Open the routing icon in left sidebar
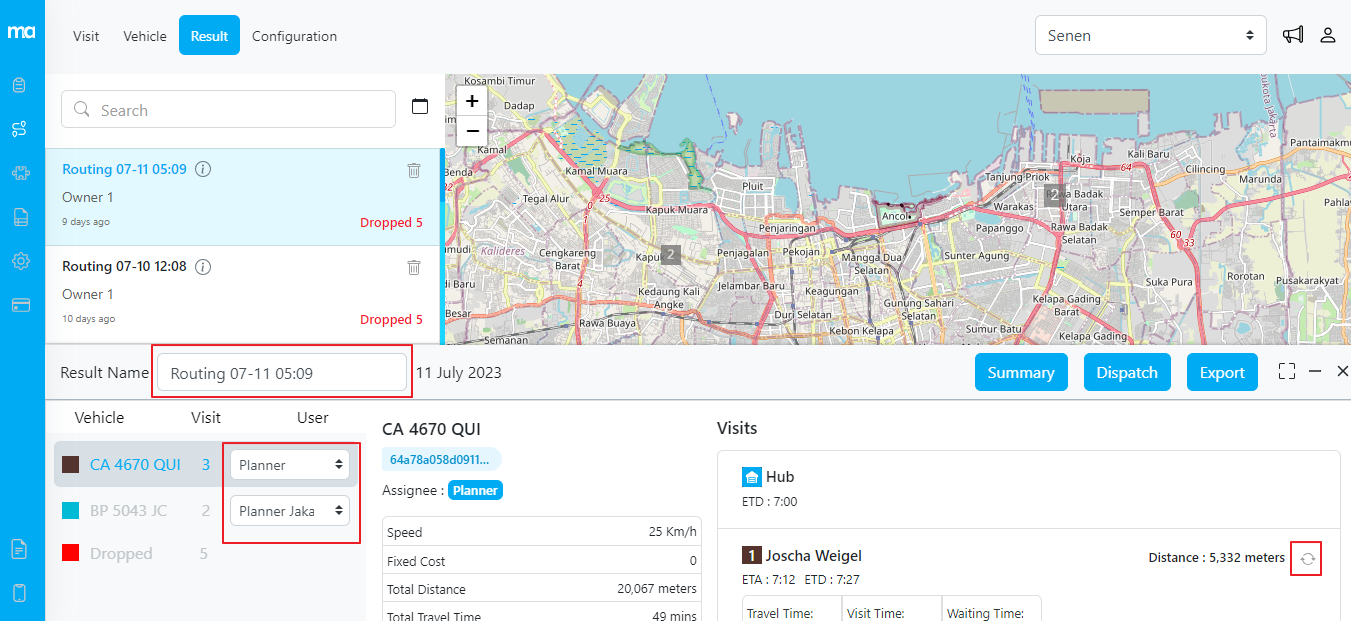1351x621 pixels. 20,129
